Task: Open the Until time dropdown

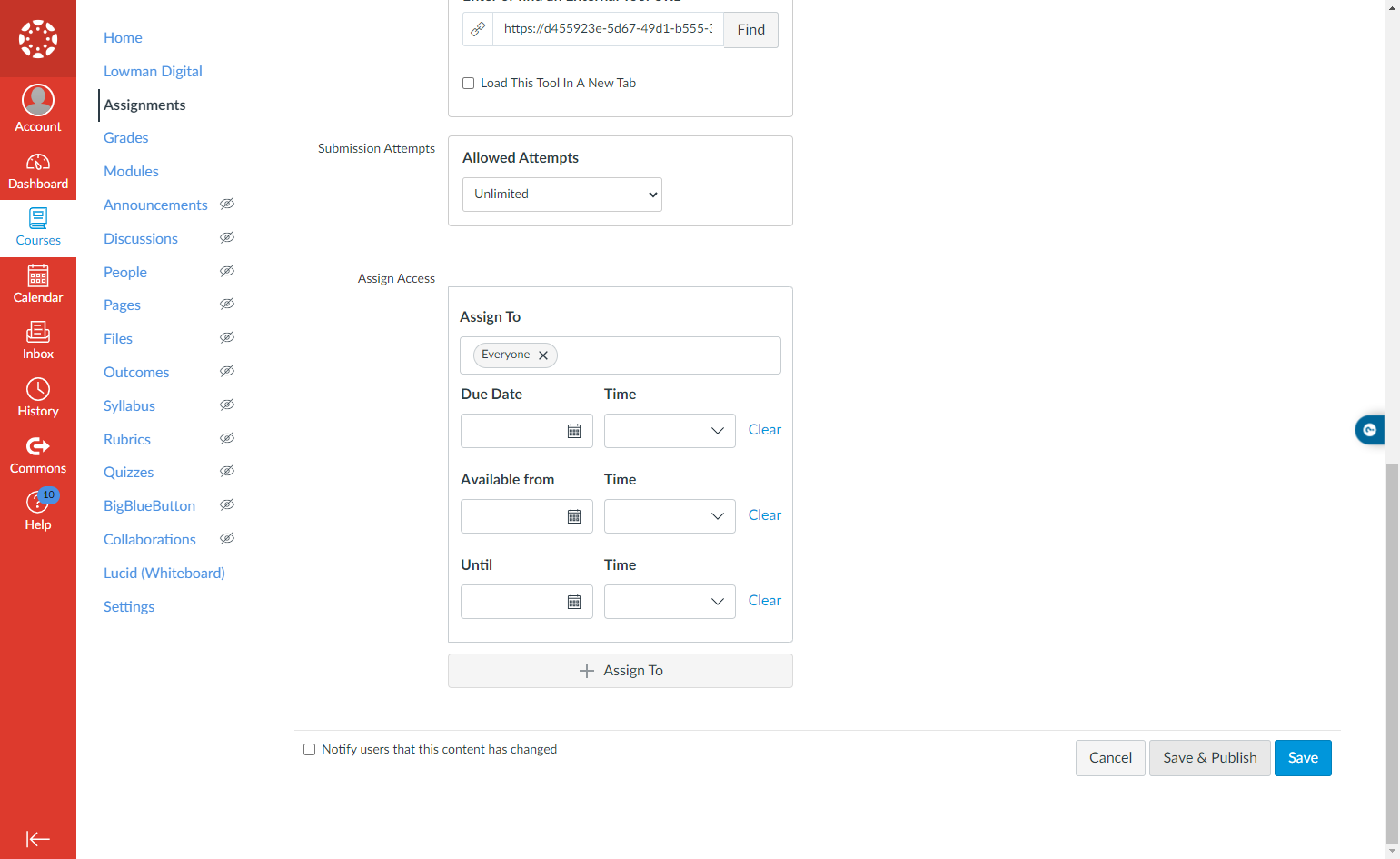Action: [670, 602]
